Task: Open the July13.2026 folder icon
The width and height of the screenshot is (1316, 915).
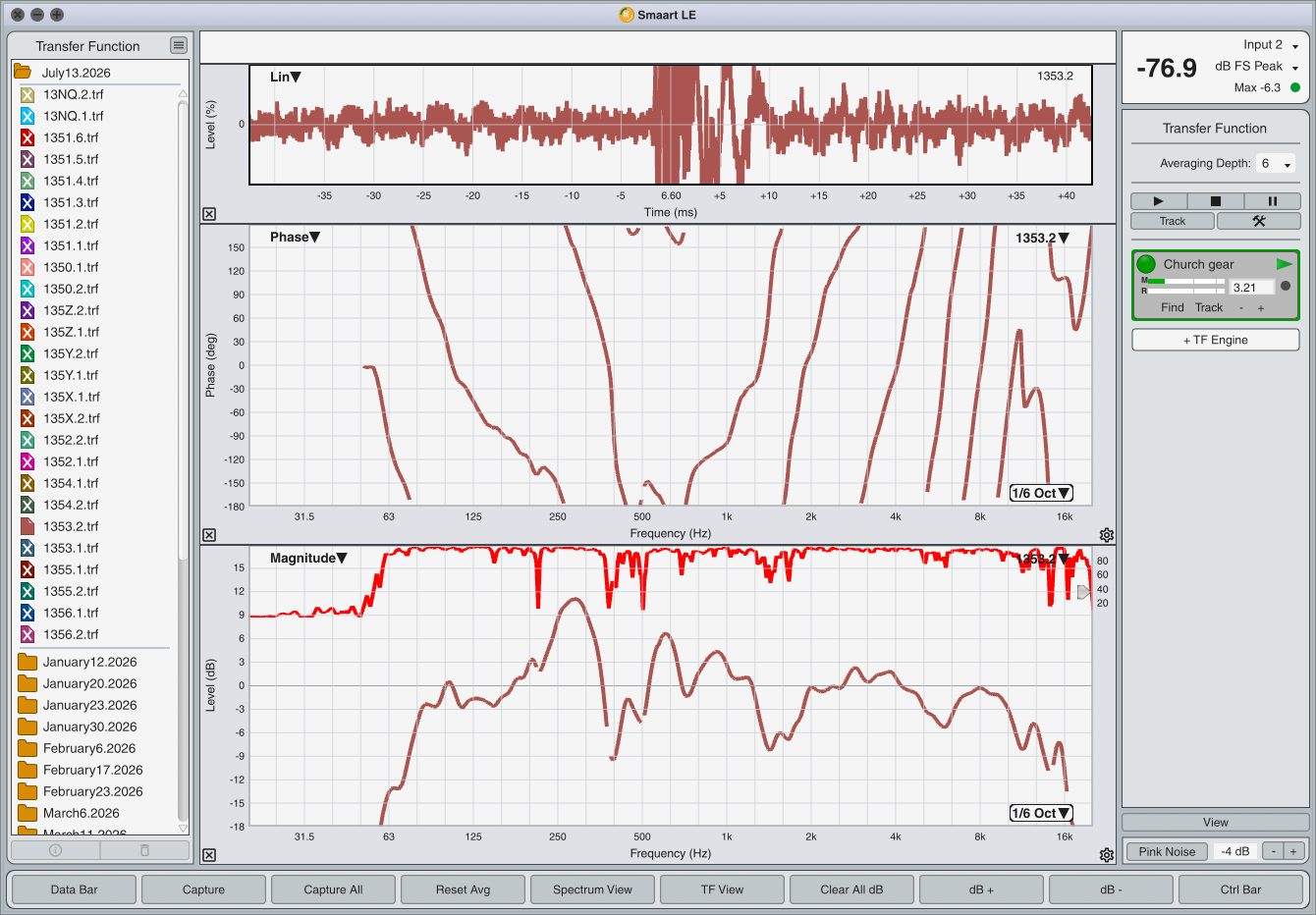Action: [22, 72]
